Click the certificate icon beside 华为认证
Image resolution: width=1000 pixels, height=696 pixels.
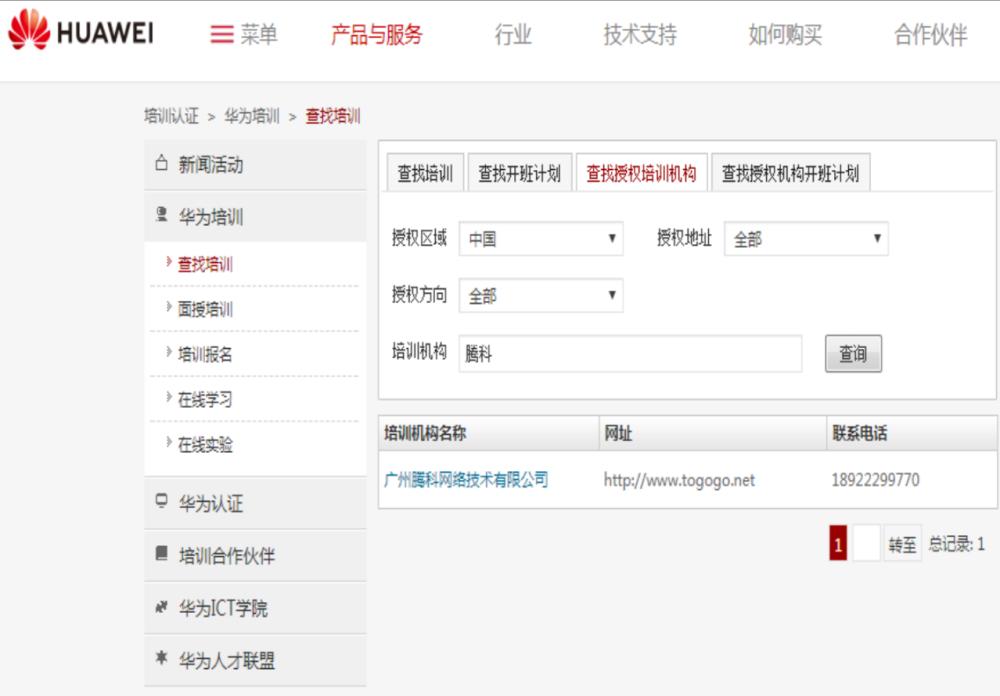coord(161,501)
